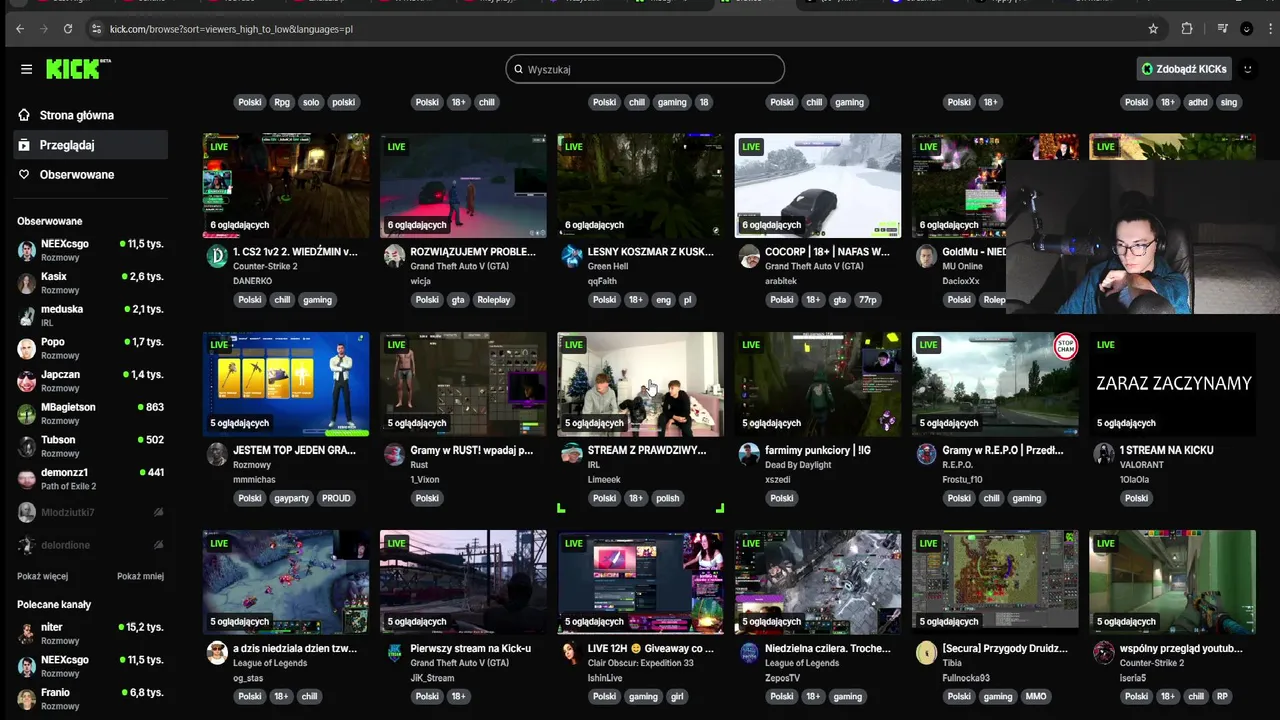The width and height of the screenshot is (1280, 720).
Task: Click the Zdobądź KICKs button
Action: pyautogui.click(x=1185, y=69)
